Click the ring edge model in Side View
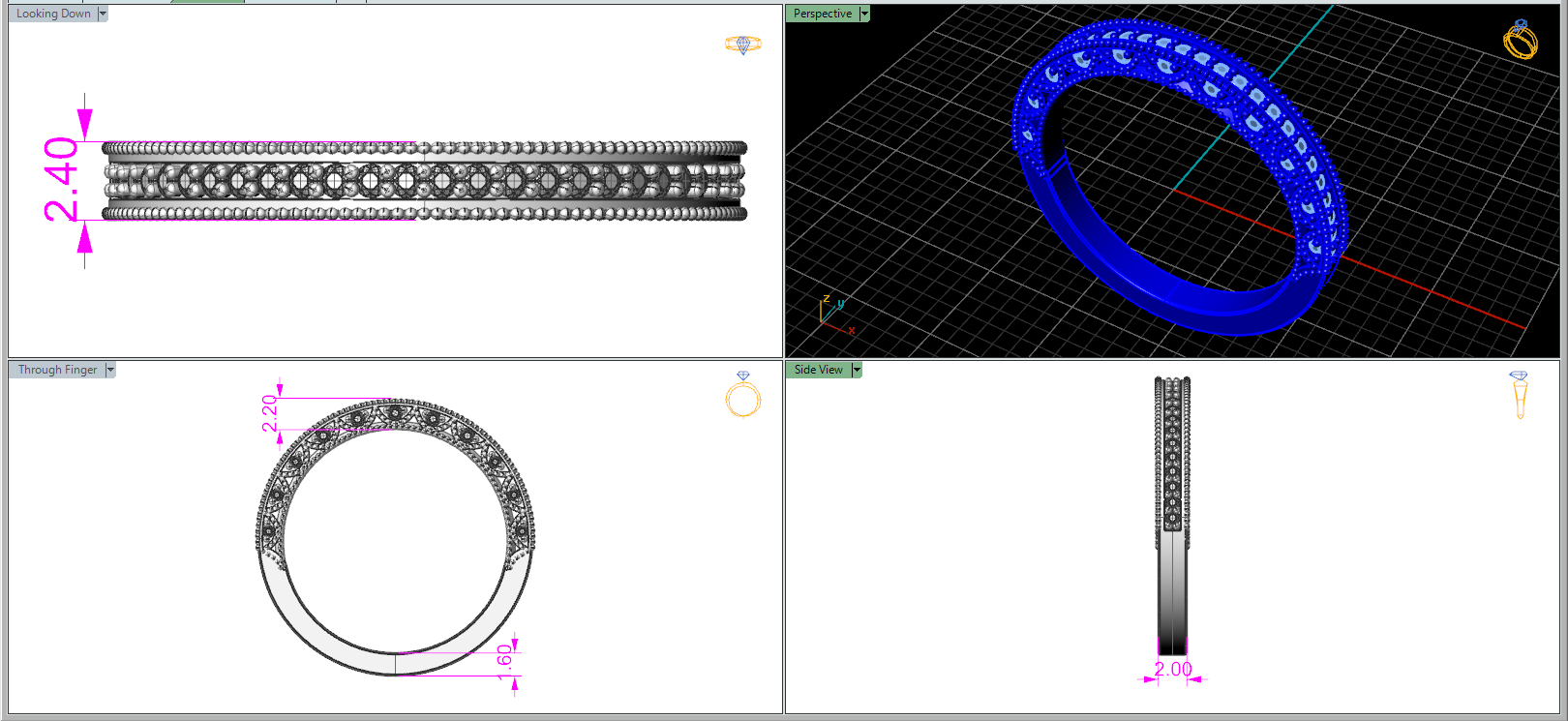 tap(1172, 516)
